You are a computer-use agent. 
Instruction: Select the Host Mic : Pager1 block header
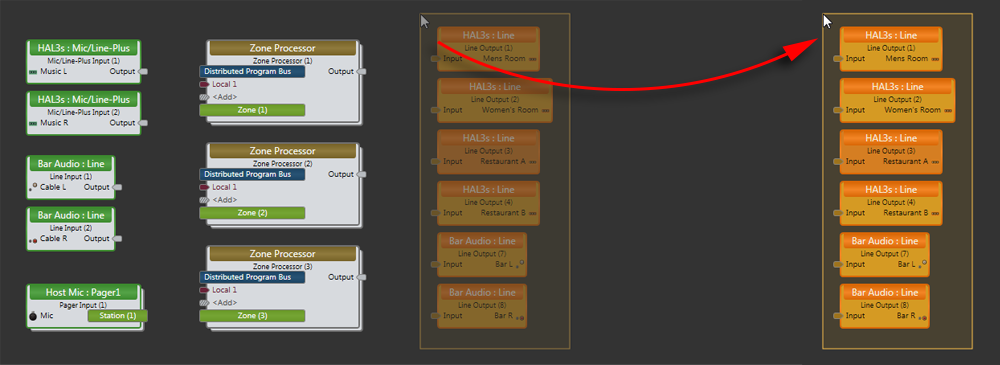84,292
